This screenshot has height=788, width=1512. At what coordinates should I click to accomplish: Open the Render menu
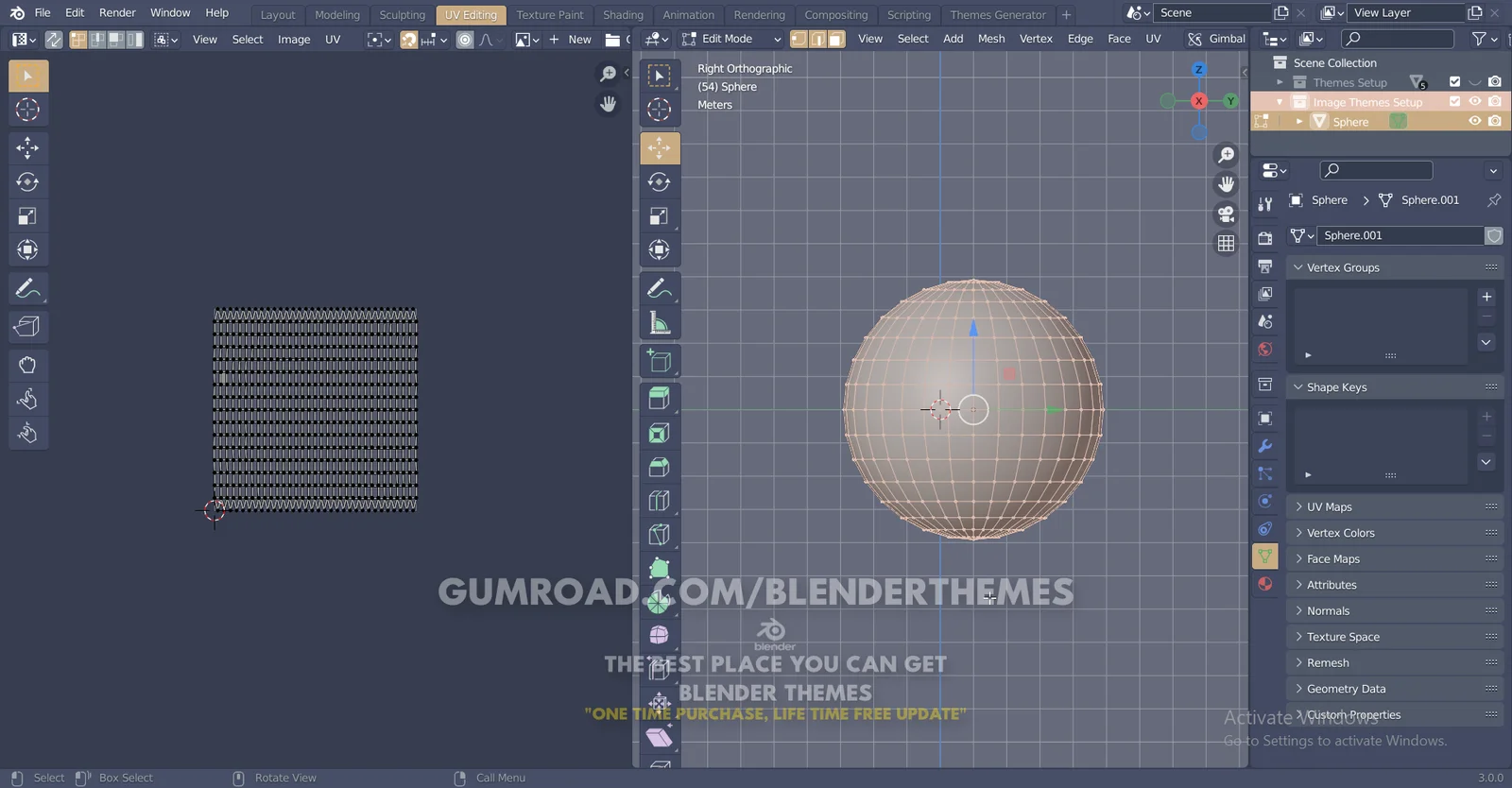117,12
